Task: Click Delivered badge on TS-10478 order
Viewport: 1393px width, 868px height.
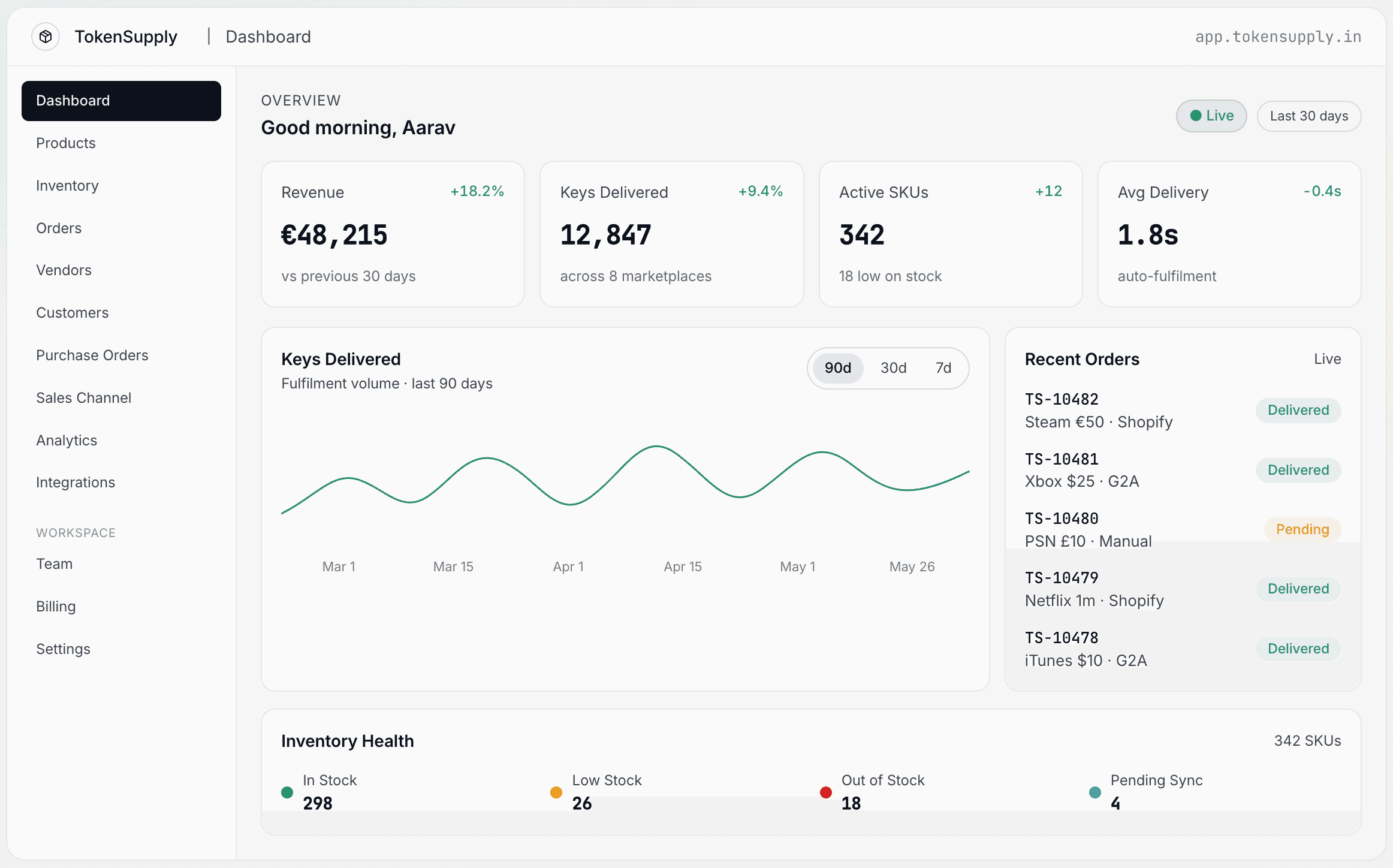Action: [1298, 649]
